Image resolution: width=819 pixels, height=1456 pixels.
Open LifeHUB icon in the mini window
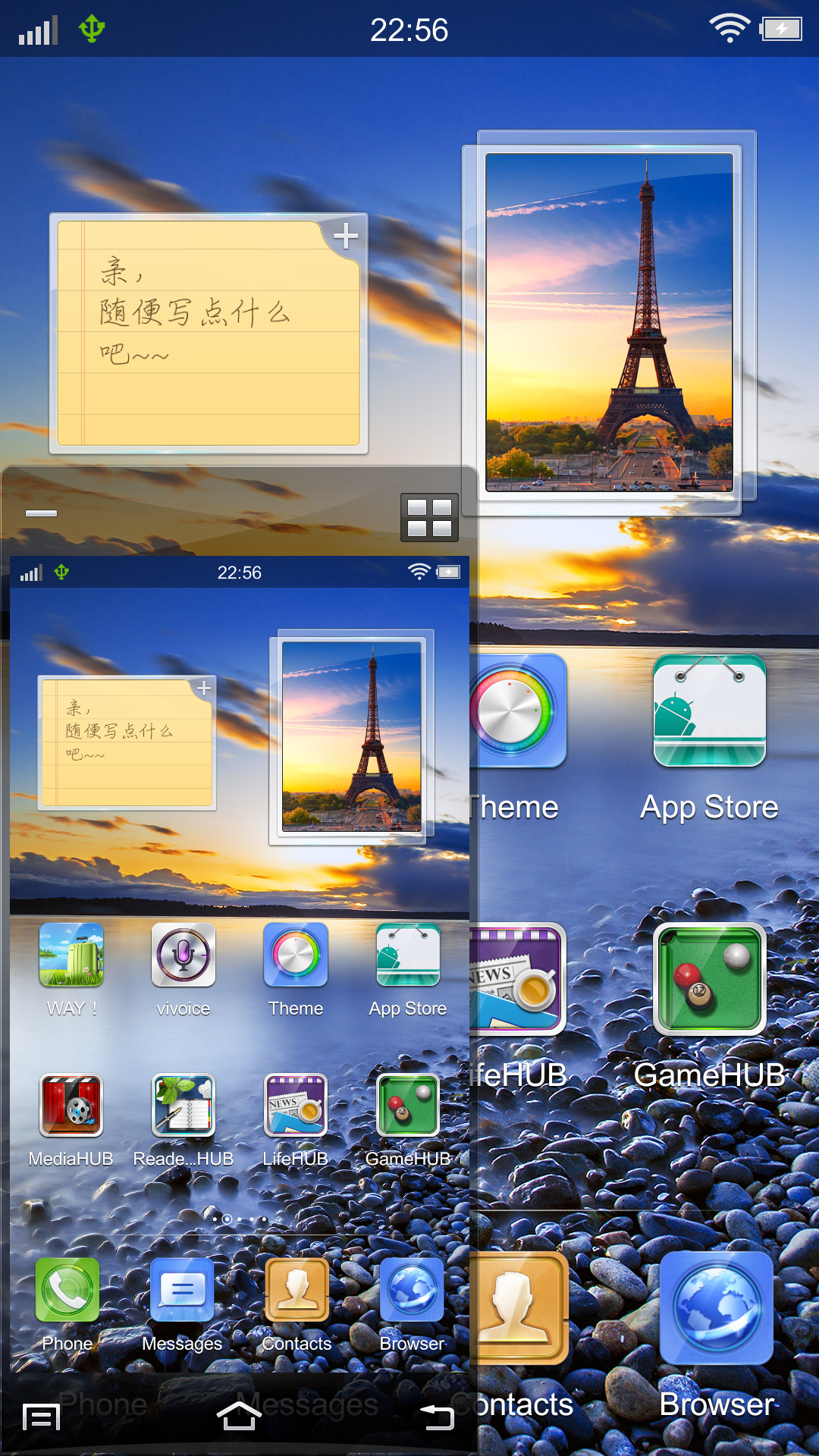pyautogui.click(x=296, y=1105)
